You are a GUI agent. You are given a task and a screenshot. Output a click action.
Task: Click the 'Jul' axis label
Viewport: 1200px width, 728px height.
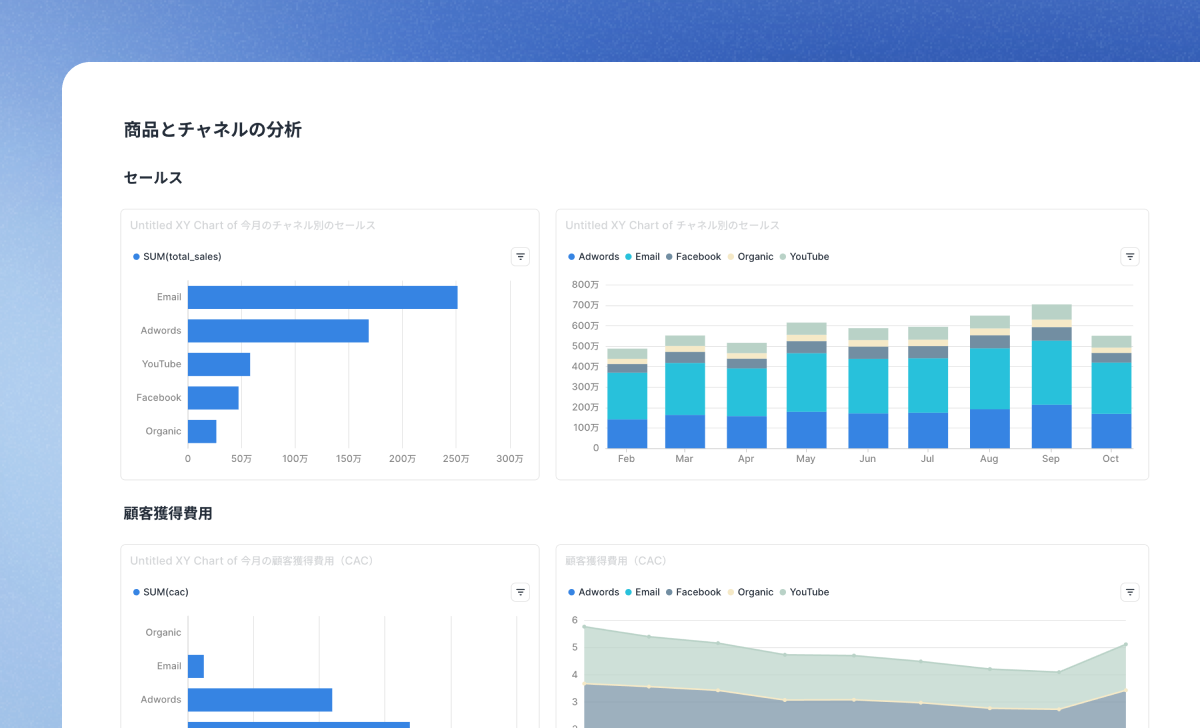[x=927, y=459]
